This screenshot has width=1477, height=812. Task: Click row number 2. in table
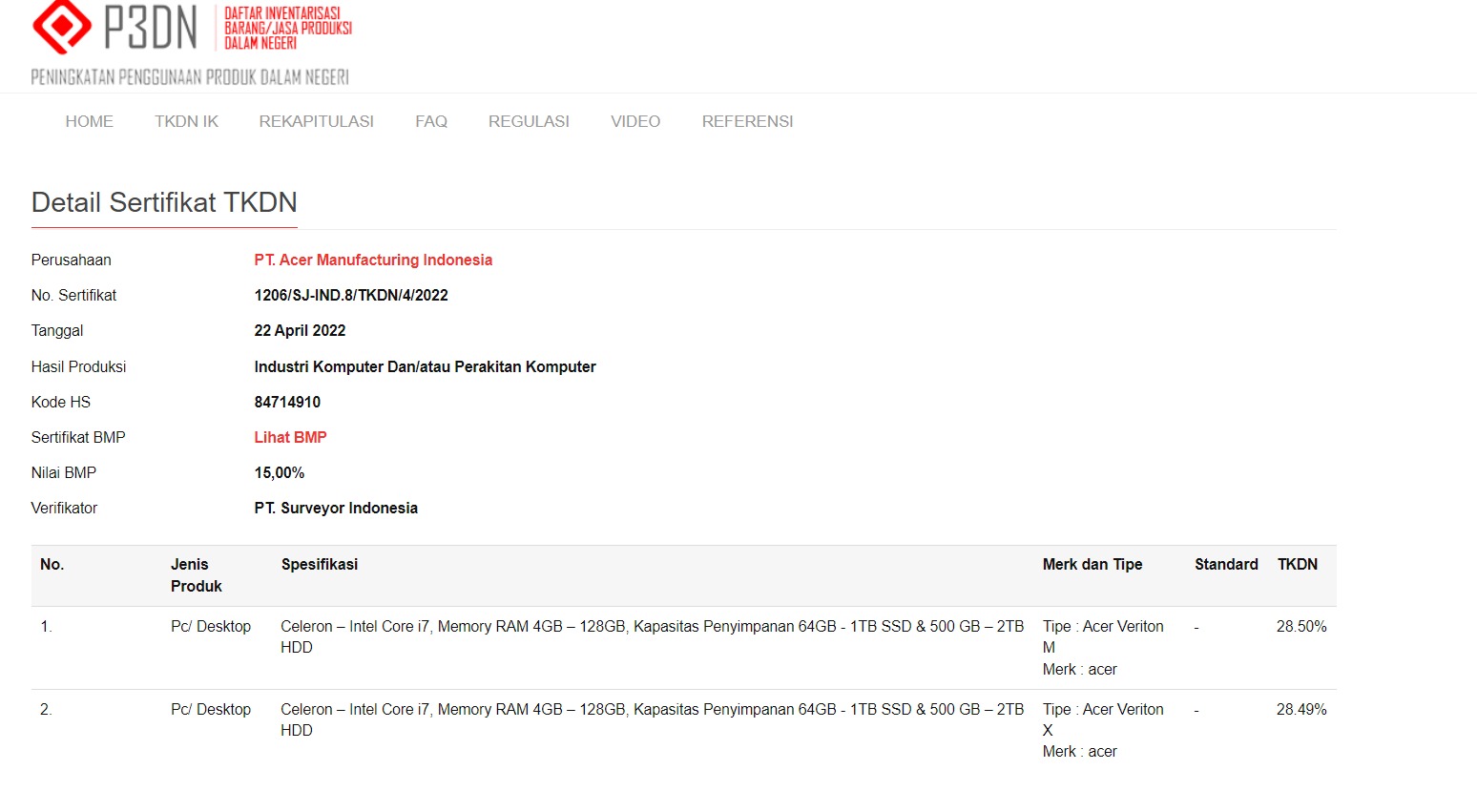tap(46, 709)
